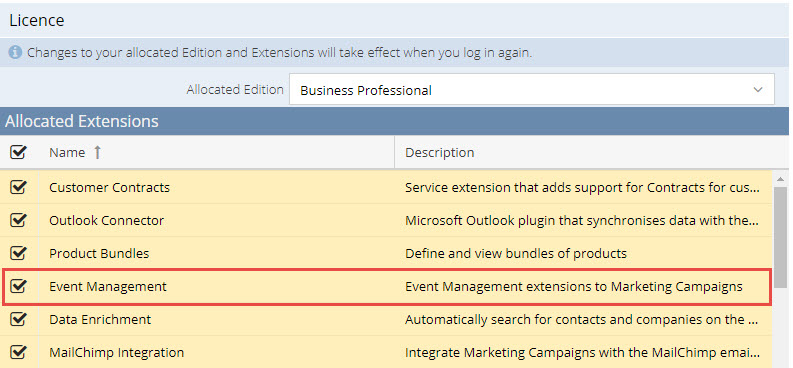Uncheck the Customer Contracts extension checkbox
Viewport: 793px width, 368px height.
coord(18,188)
